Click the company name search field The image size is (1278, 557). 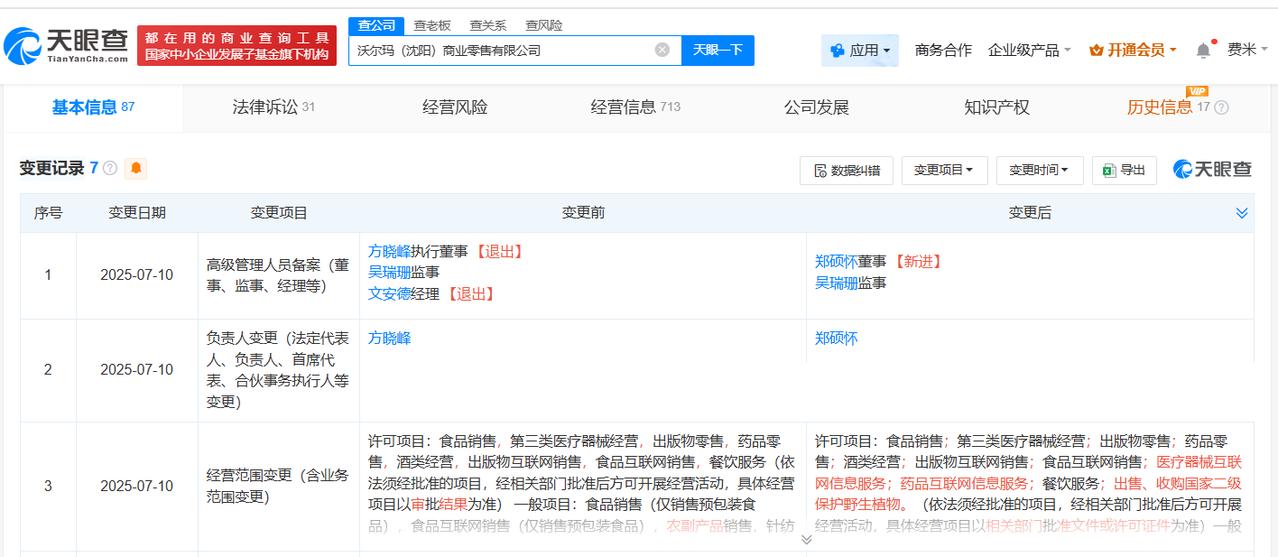click(500, 50)
